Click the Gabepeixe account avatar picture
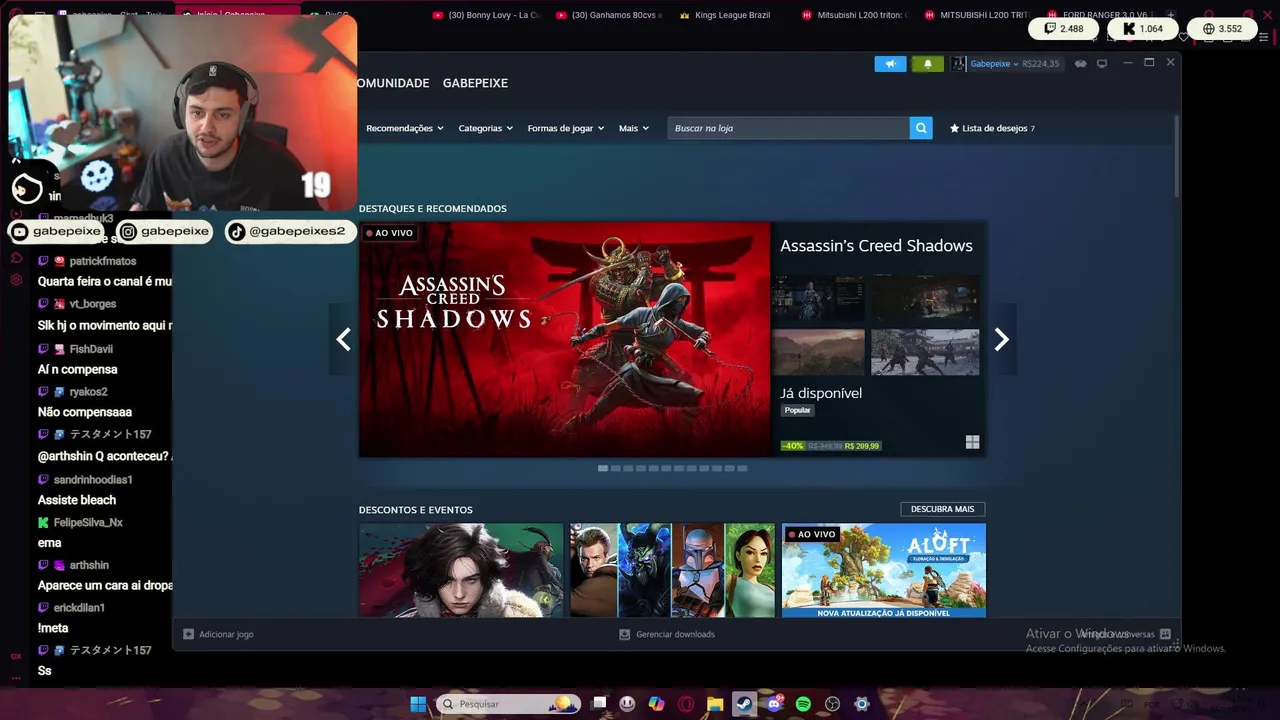The width and height of the screenshot is (1280, 720). pos(958,64)
